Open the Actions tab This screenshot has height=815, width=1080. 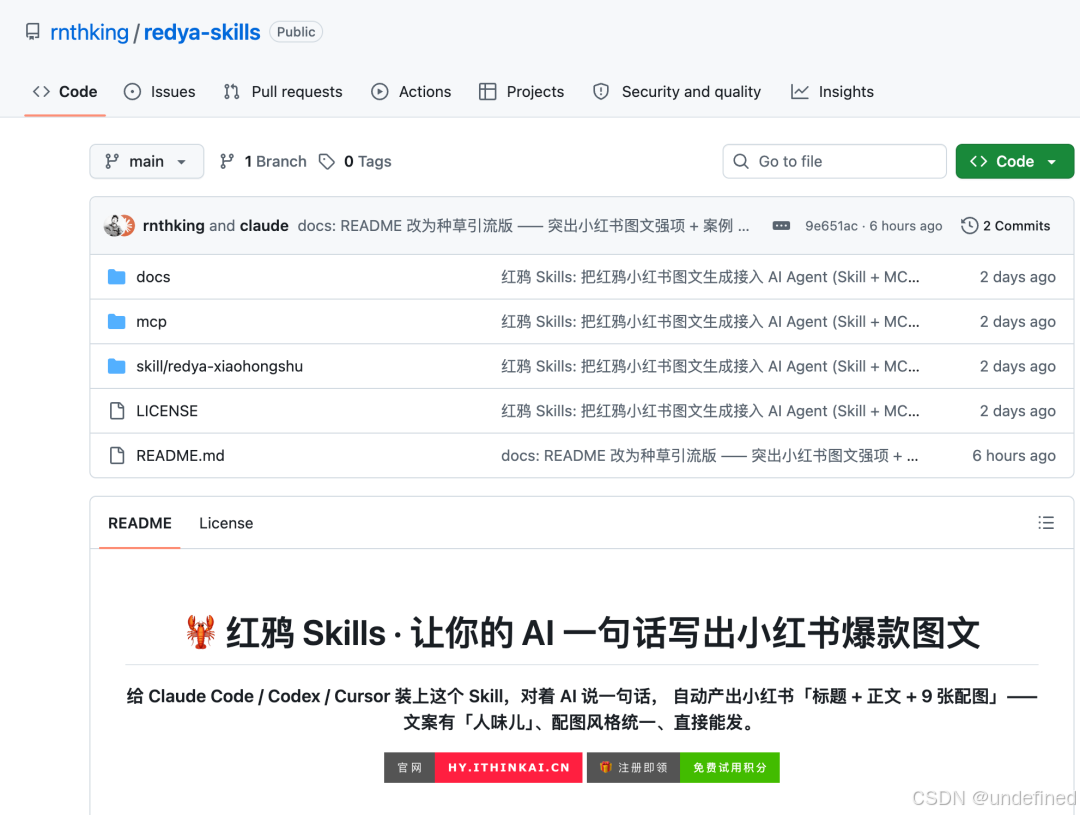[411, 92]
